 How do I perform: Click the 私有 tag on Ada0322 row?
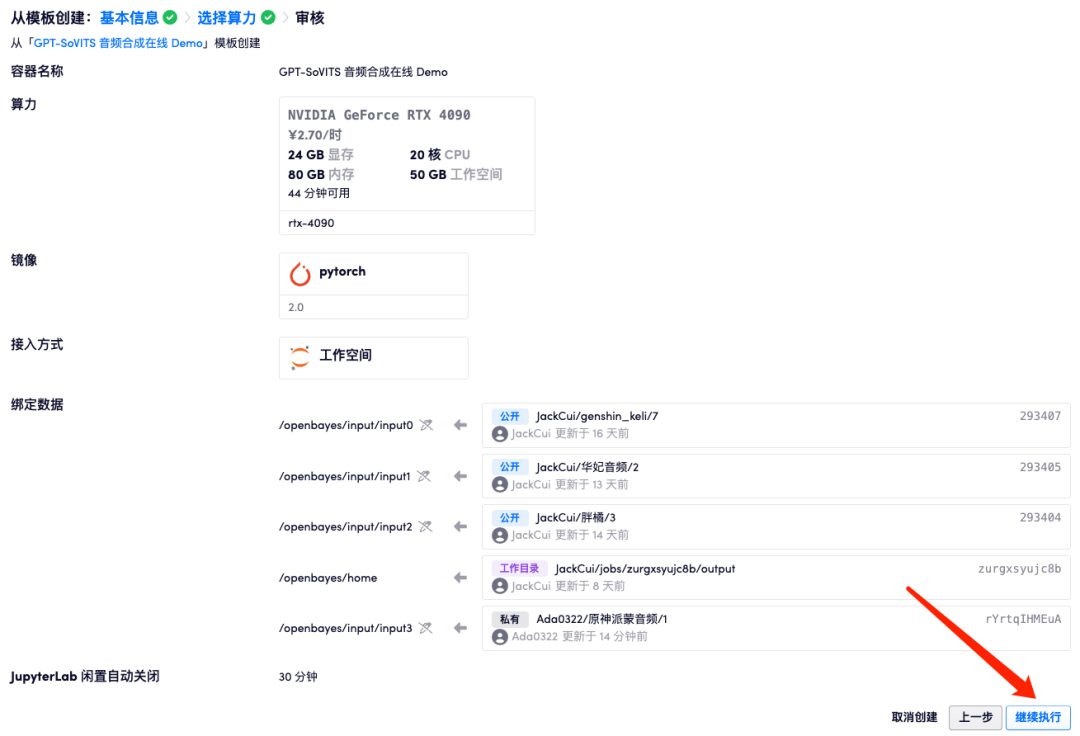(x=510, y=619)
